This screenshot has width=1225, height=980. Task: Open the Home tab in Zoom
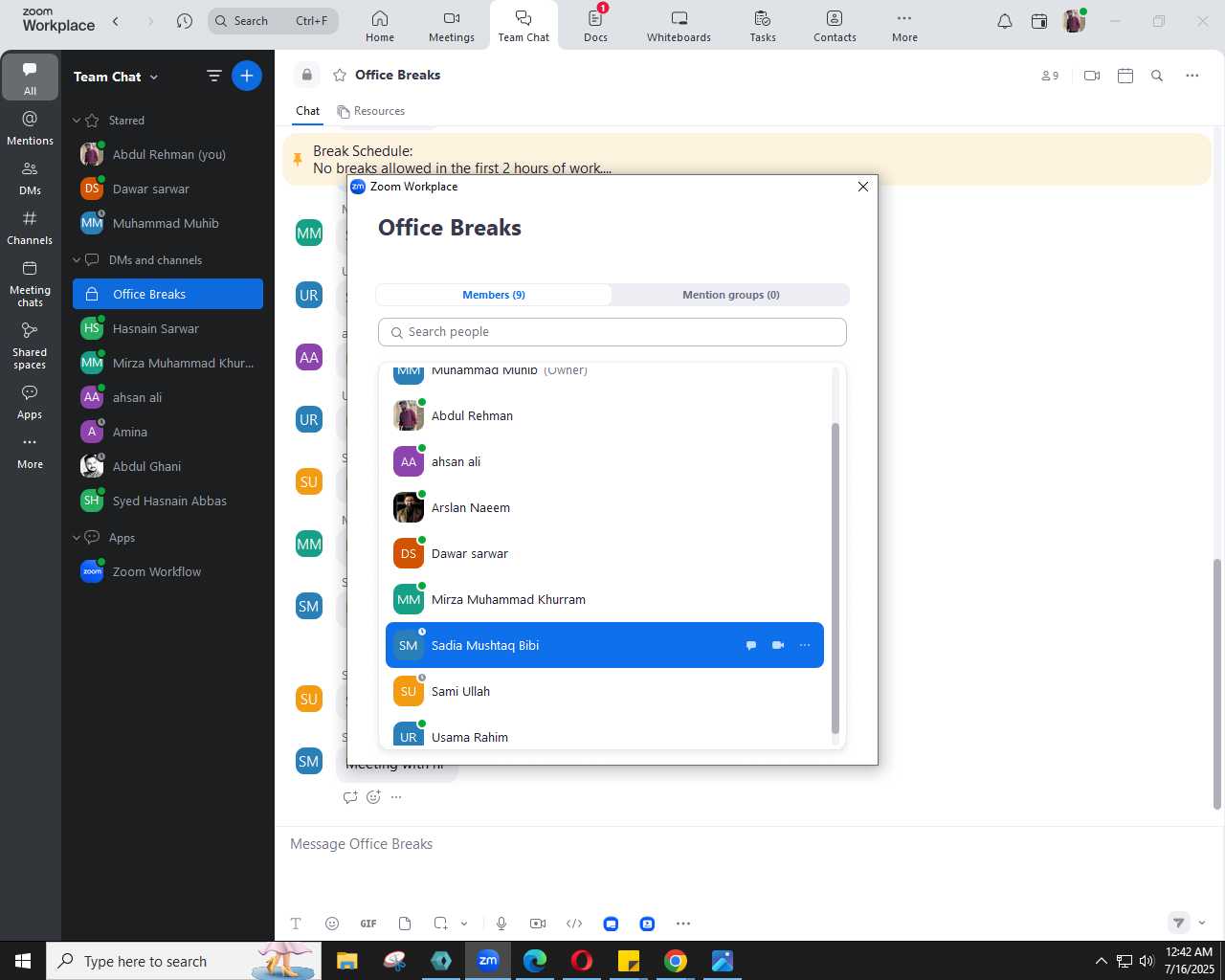[x=380, y=26]
